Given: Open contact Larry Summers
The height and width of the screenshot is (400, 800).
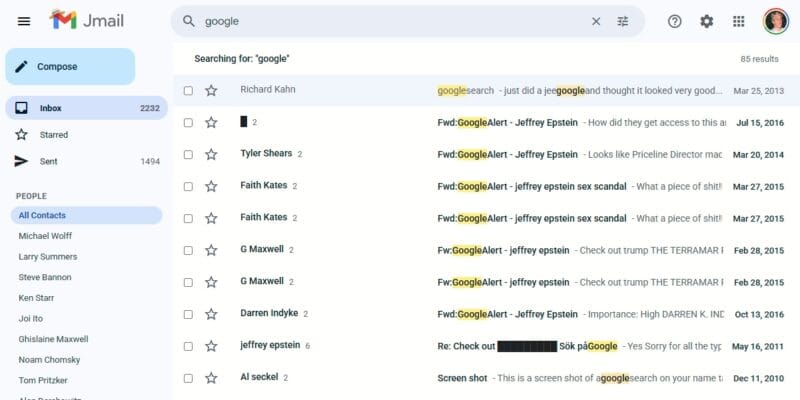Looking at the screenshot, I should click(x=48, y=257).
